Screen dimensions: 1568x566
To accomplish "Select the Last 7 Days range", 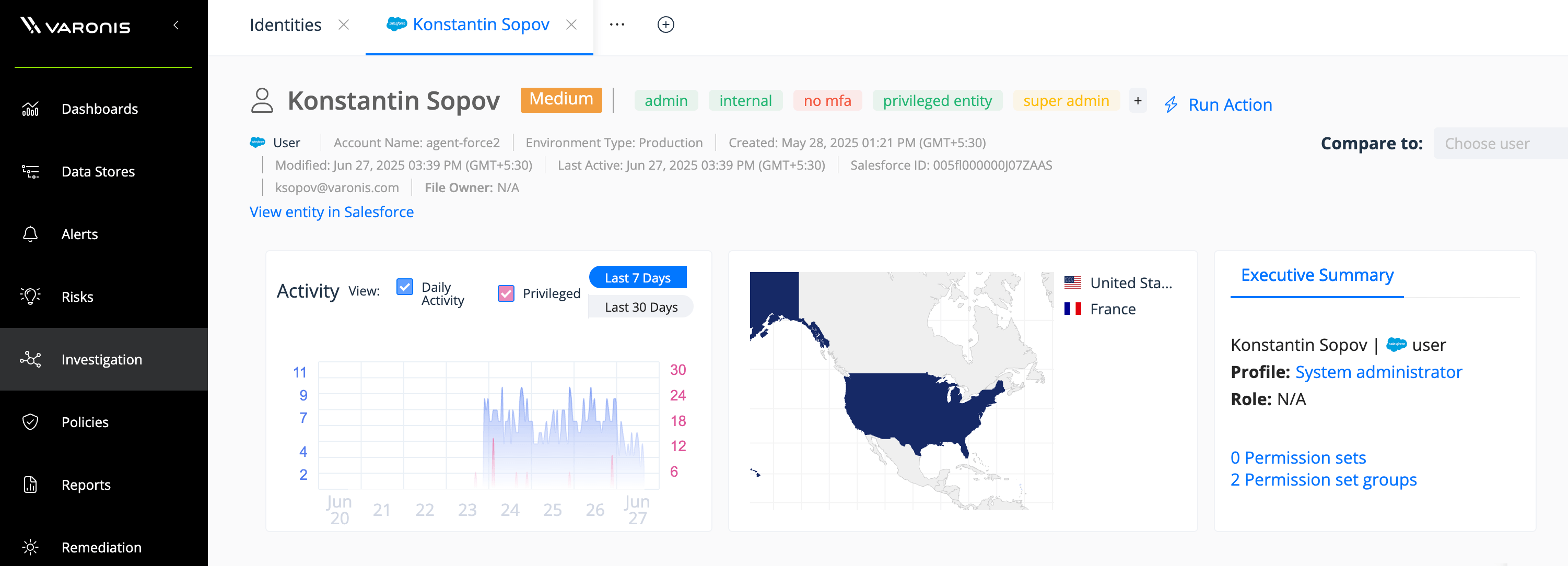I will pos(638,278).
